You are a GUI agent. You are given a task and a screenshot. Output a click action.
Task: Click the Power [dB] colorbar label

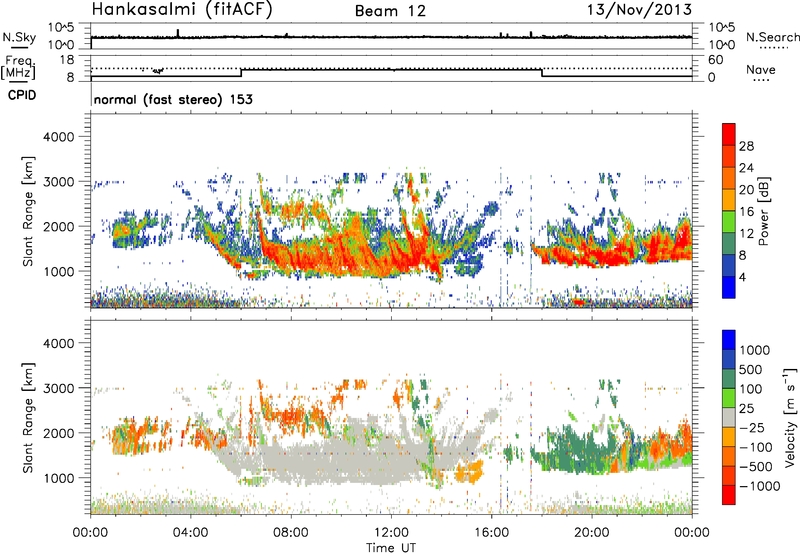pyautogui.click(x=763, y=211)
